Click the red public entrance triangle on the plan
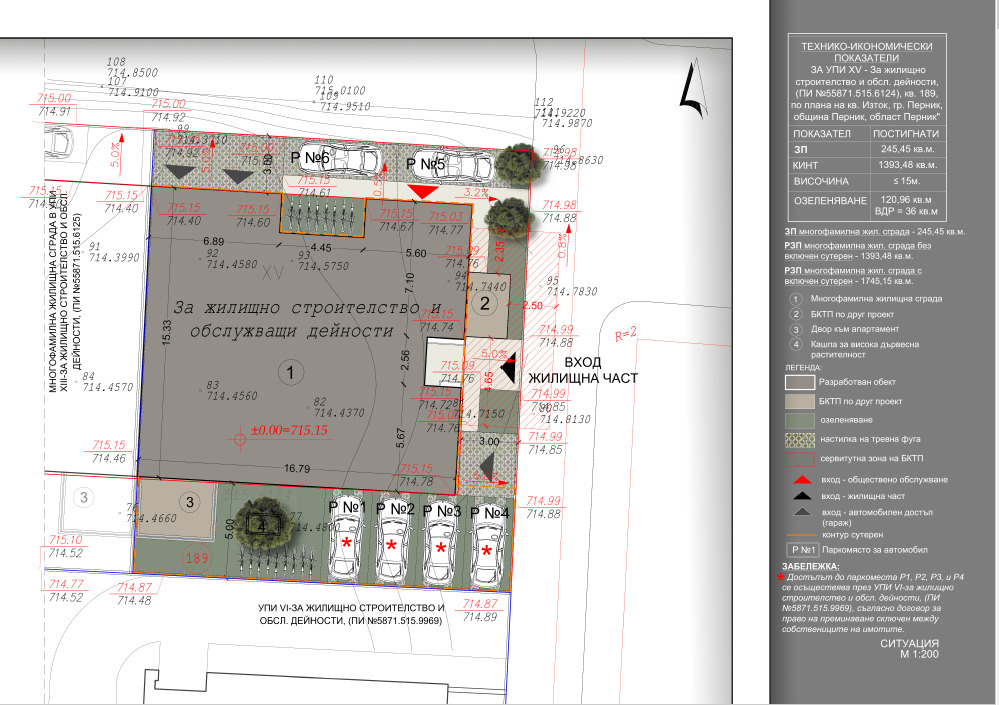This screenshot has height=705, width=999. click(423, 191)
